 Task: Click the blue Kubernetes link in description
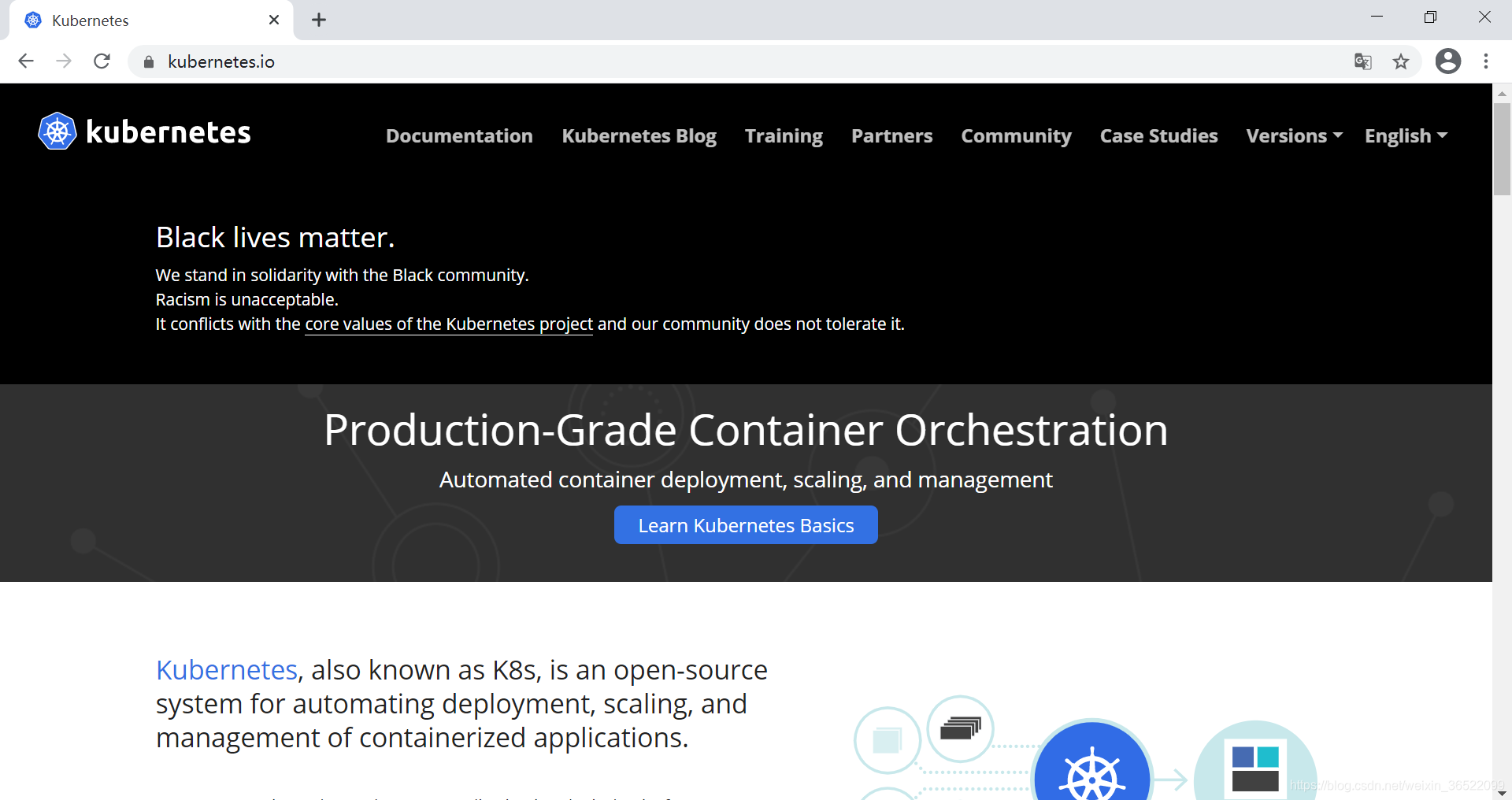(227, 670)
